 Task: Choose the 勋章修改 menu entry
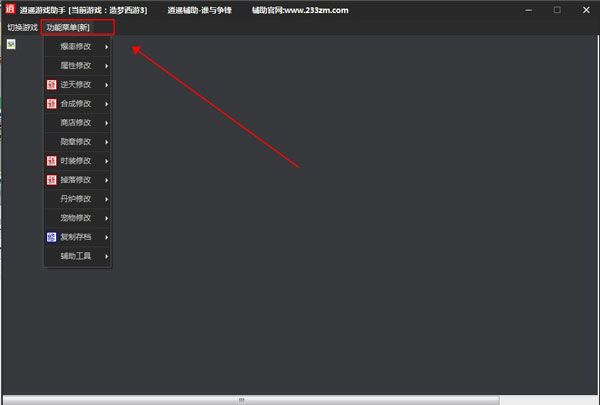click(x=78, y=142)
